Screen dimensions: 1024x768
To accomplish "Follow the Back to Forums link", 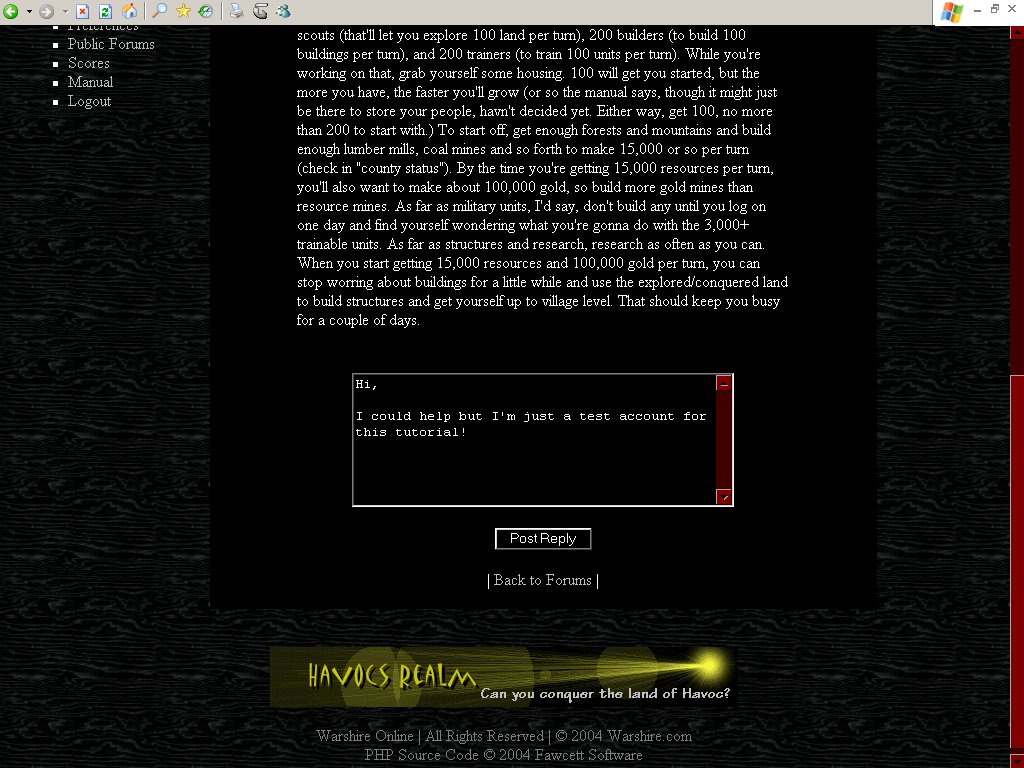I will point(542,580).
